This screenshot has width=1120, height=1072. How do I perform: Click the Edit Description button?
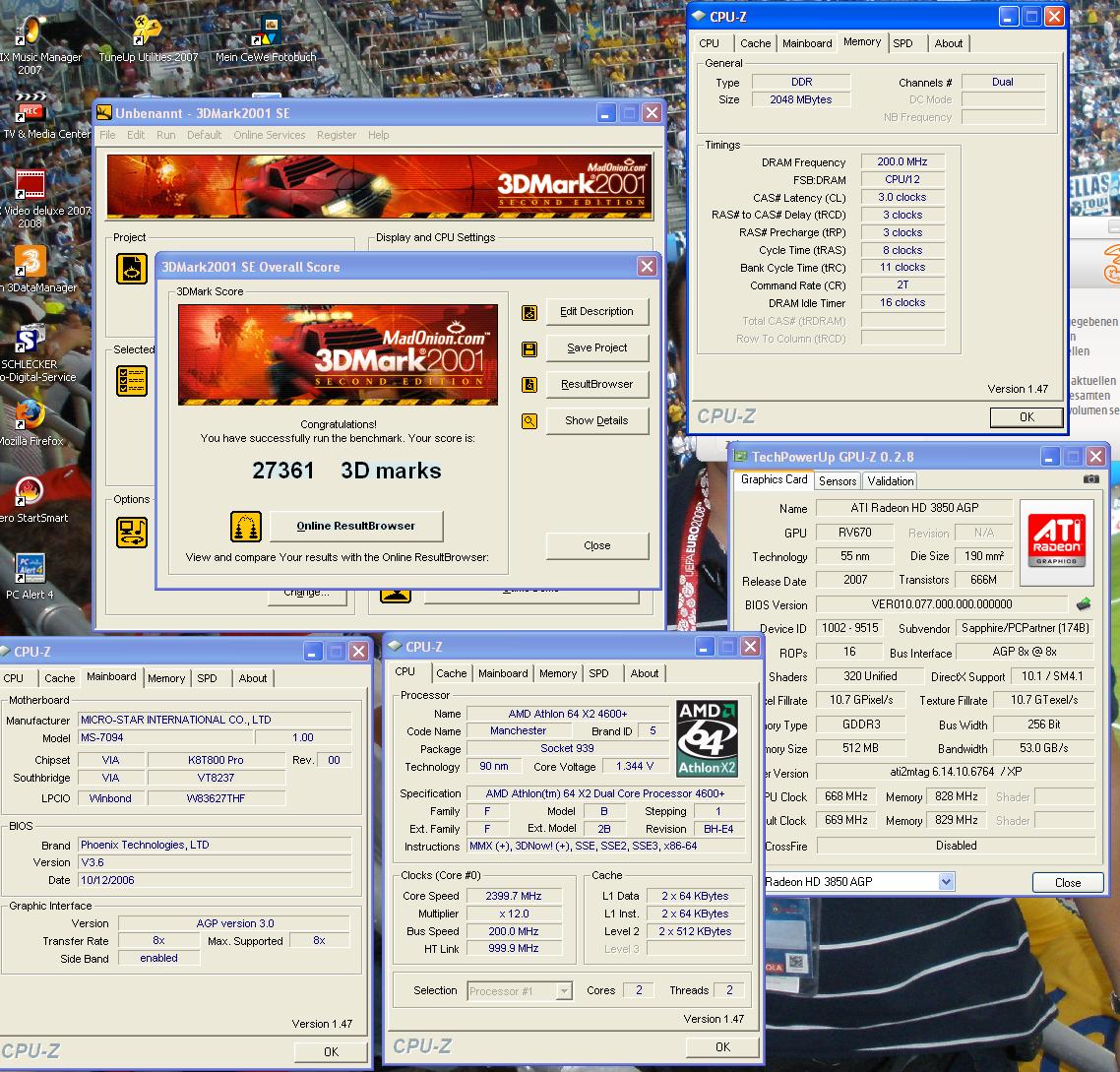tap(597, 312)
